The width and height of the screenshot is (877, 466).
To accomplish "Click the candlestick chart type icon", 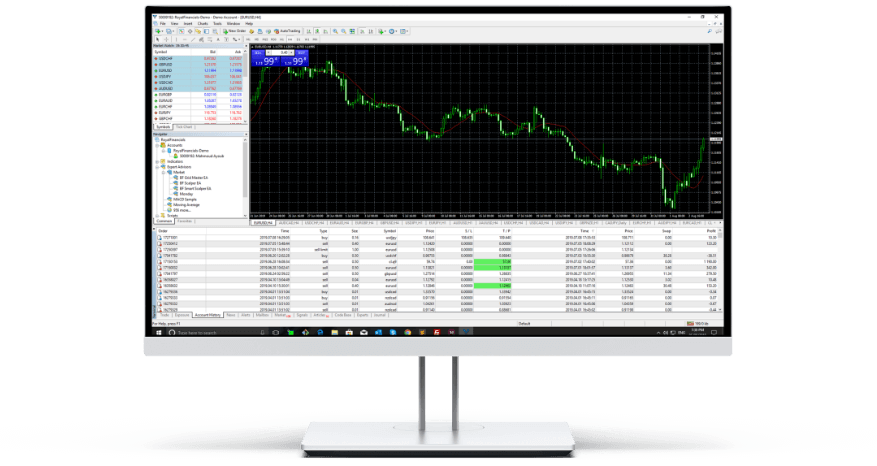I will click(x=317, y=31).
